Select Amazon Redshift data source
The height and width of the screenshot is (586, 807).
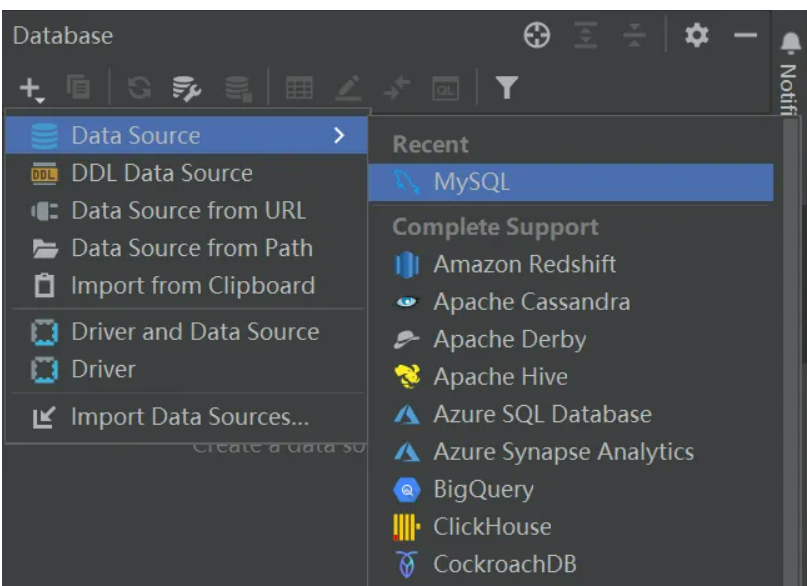tap(571, 264)
